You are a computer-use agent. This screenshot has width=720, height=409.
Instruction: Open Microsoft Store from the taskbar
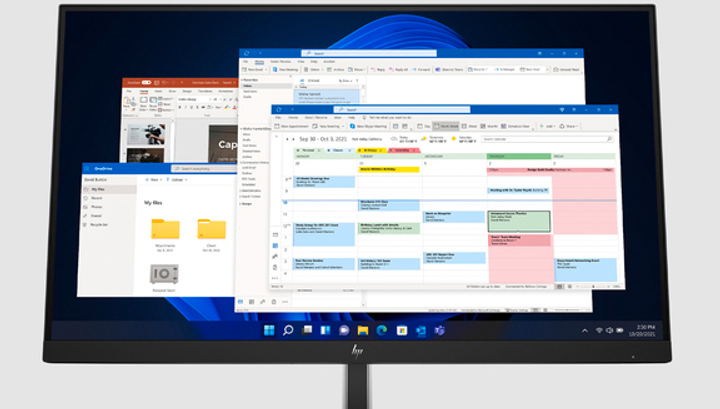click(401, 330)
